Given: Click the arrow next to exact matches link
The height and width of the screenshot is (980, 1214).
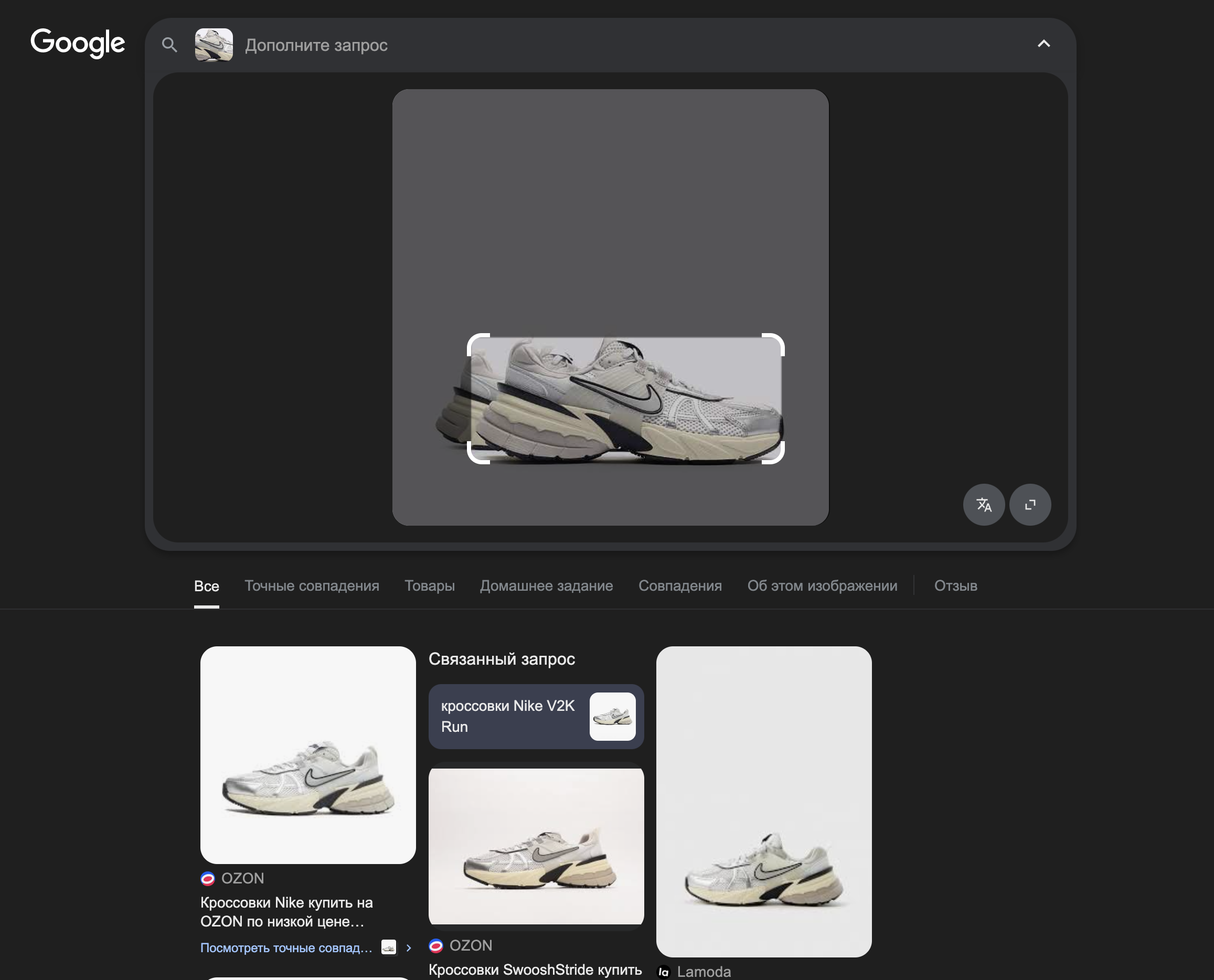Looking at the screenshot, I should coord(409,948).
